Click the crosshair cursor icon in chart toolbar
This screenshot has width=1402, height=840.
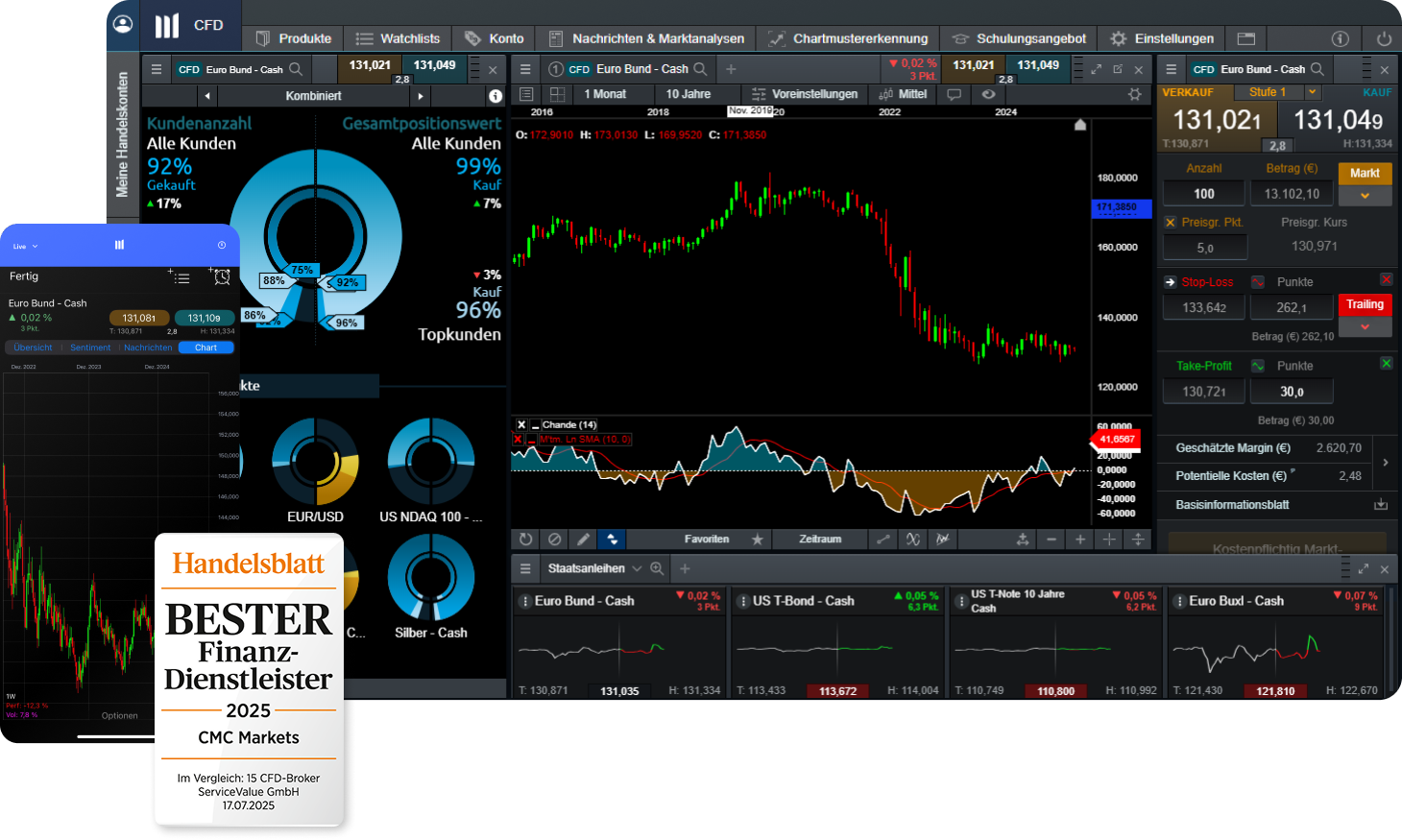[x=1109, y=540]
